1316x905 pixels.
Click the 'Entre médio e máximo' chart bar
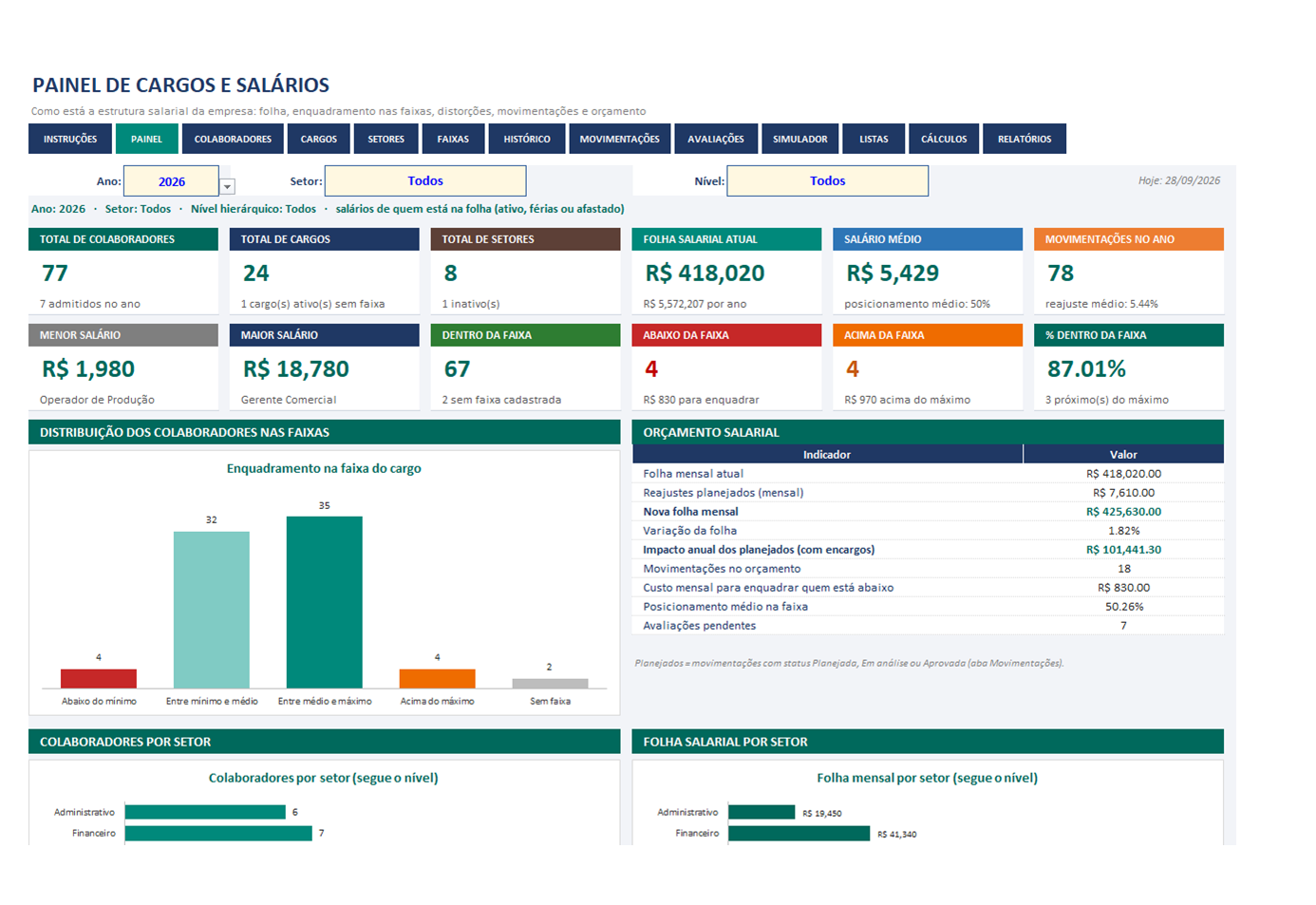(x=325, y=602)
